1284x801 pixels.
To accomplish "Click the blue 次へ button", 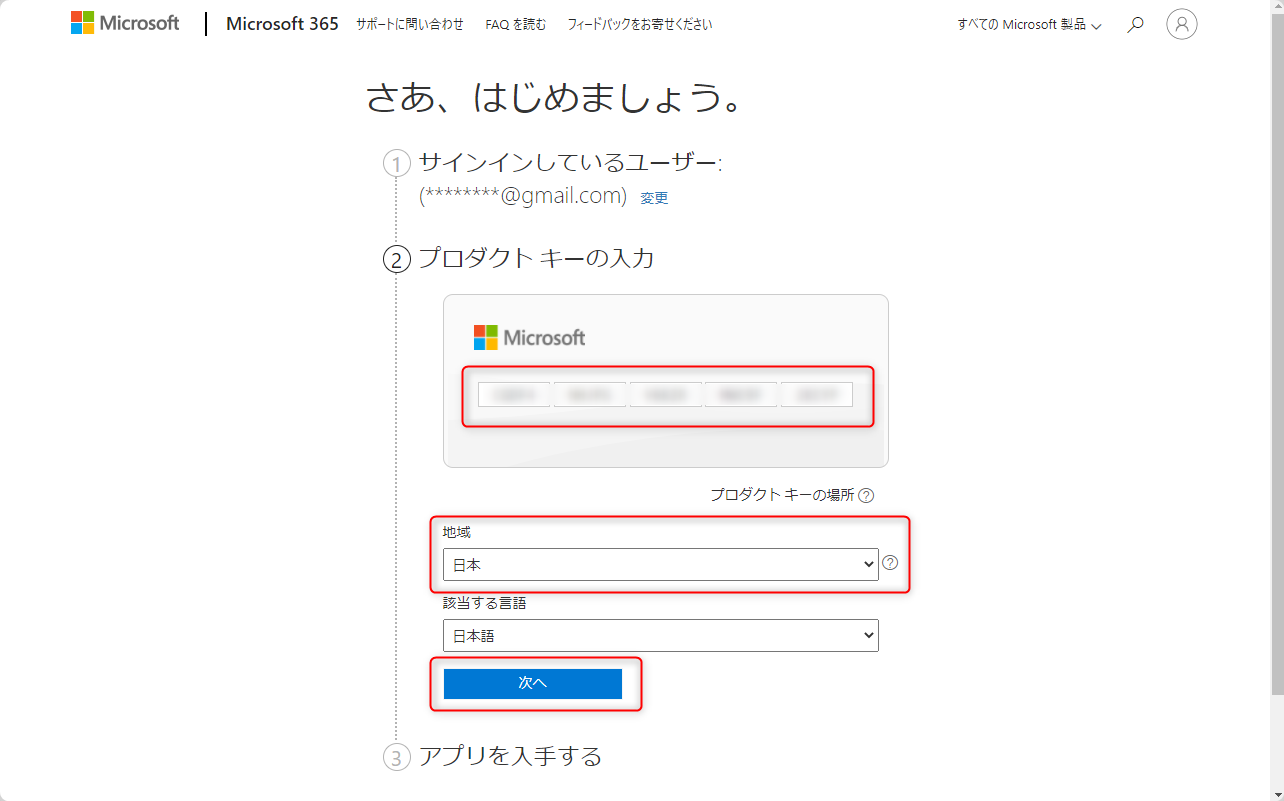I will [x=533, y=683].
